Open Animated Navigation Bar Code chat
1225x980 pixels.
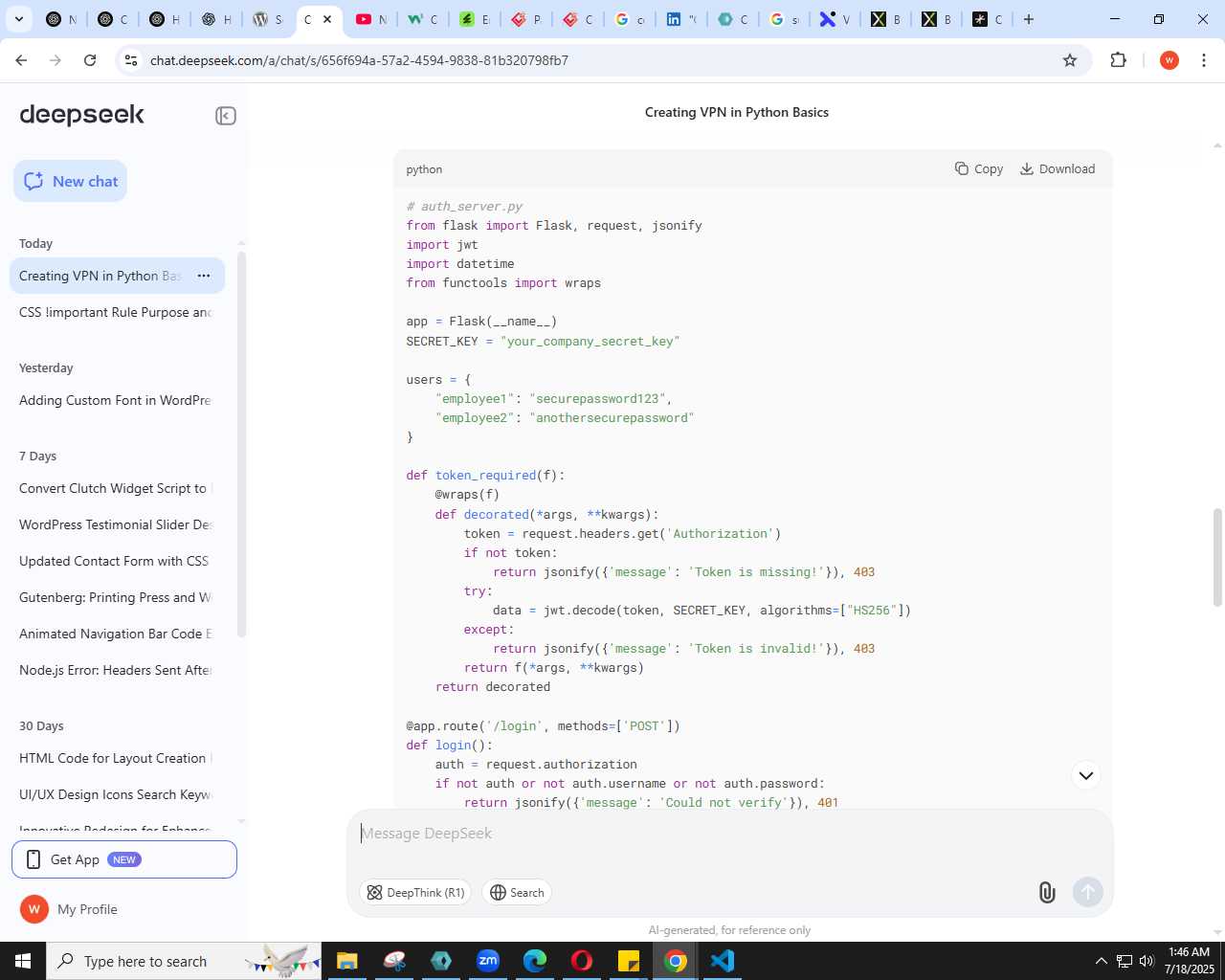pyautogui.click(x=117, y=634)
